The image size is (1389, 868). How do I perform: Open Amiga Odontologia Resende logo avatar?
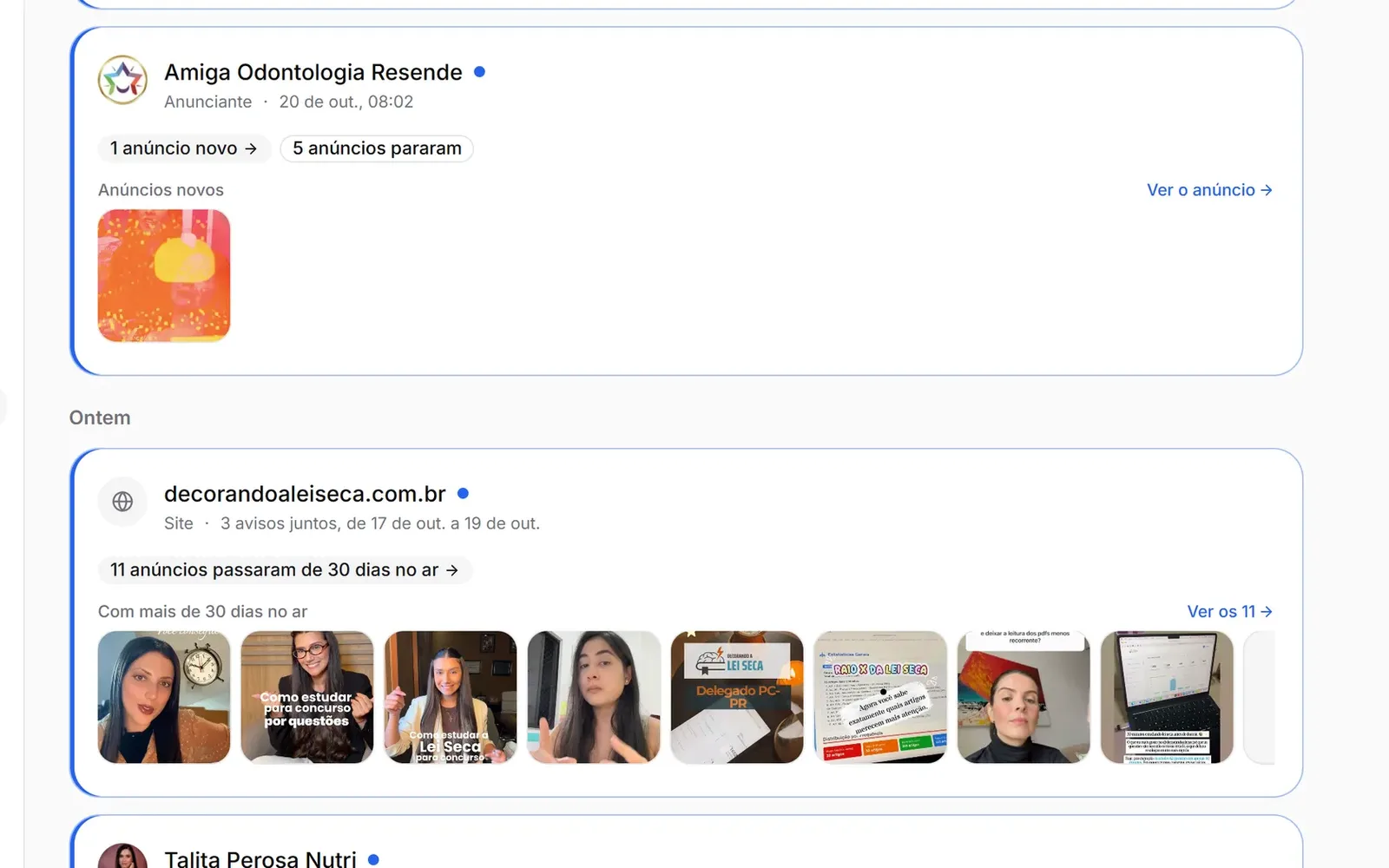122,80
